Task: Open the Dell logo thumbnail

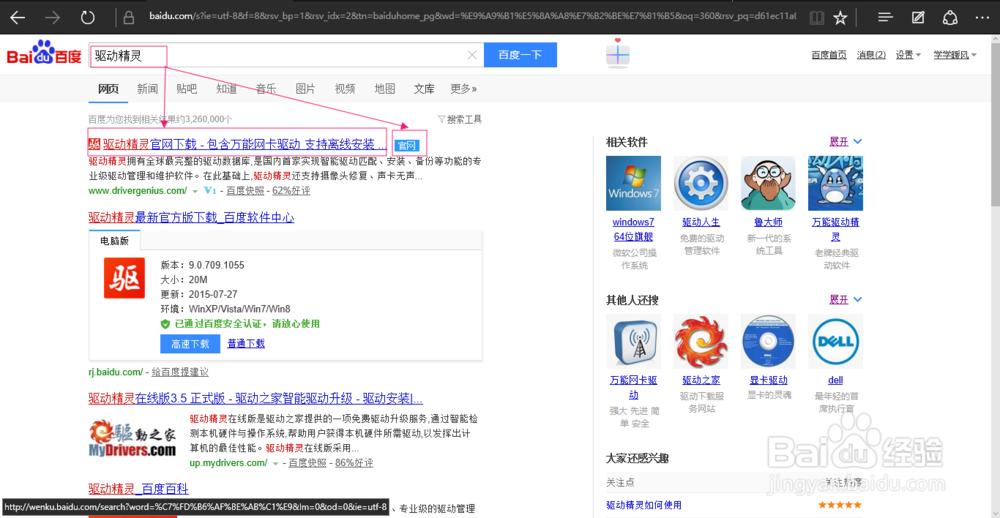Action: pos(835,341)
